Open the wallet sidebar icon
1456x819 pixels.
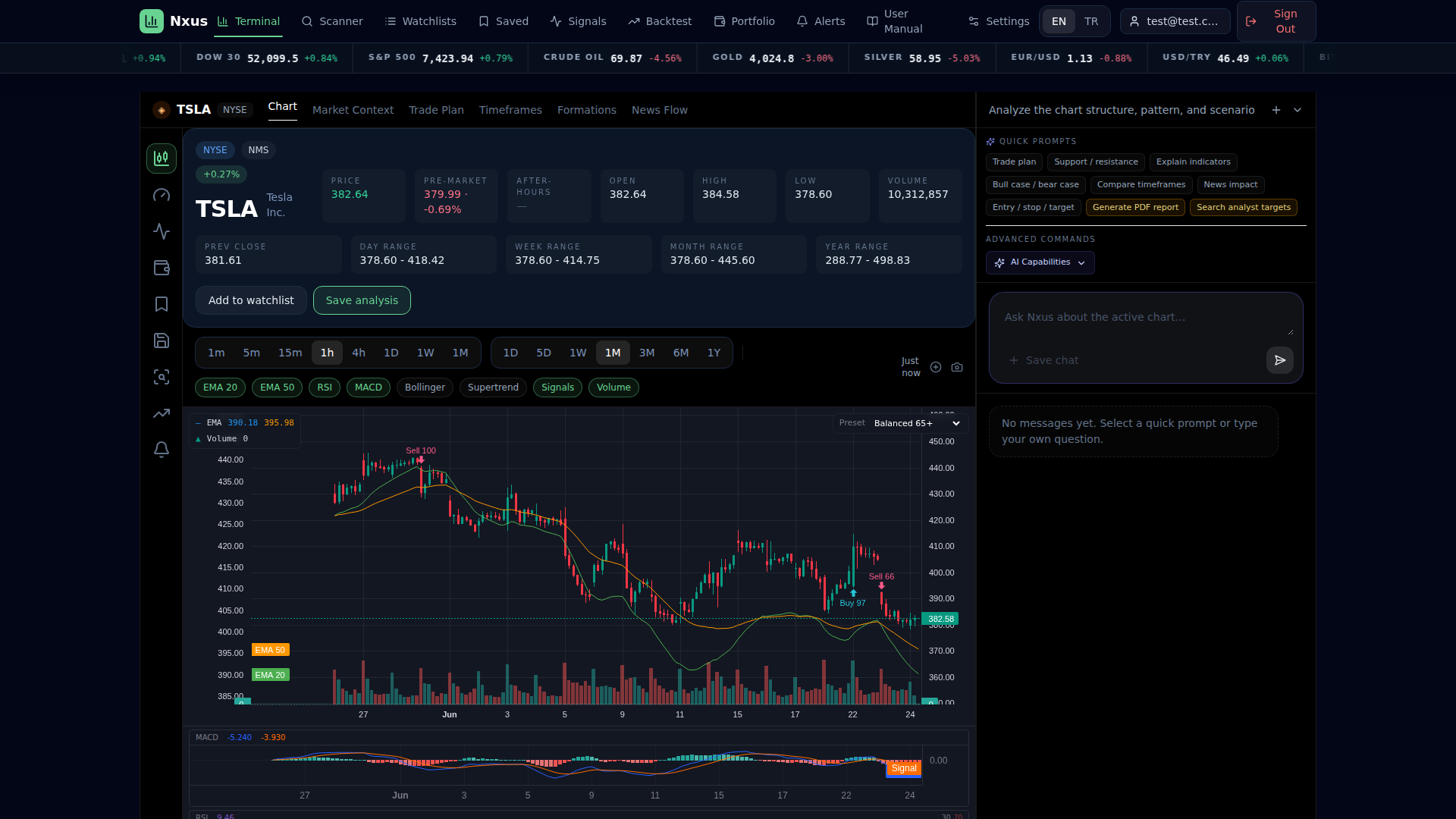(x=162, y=268)
